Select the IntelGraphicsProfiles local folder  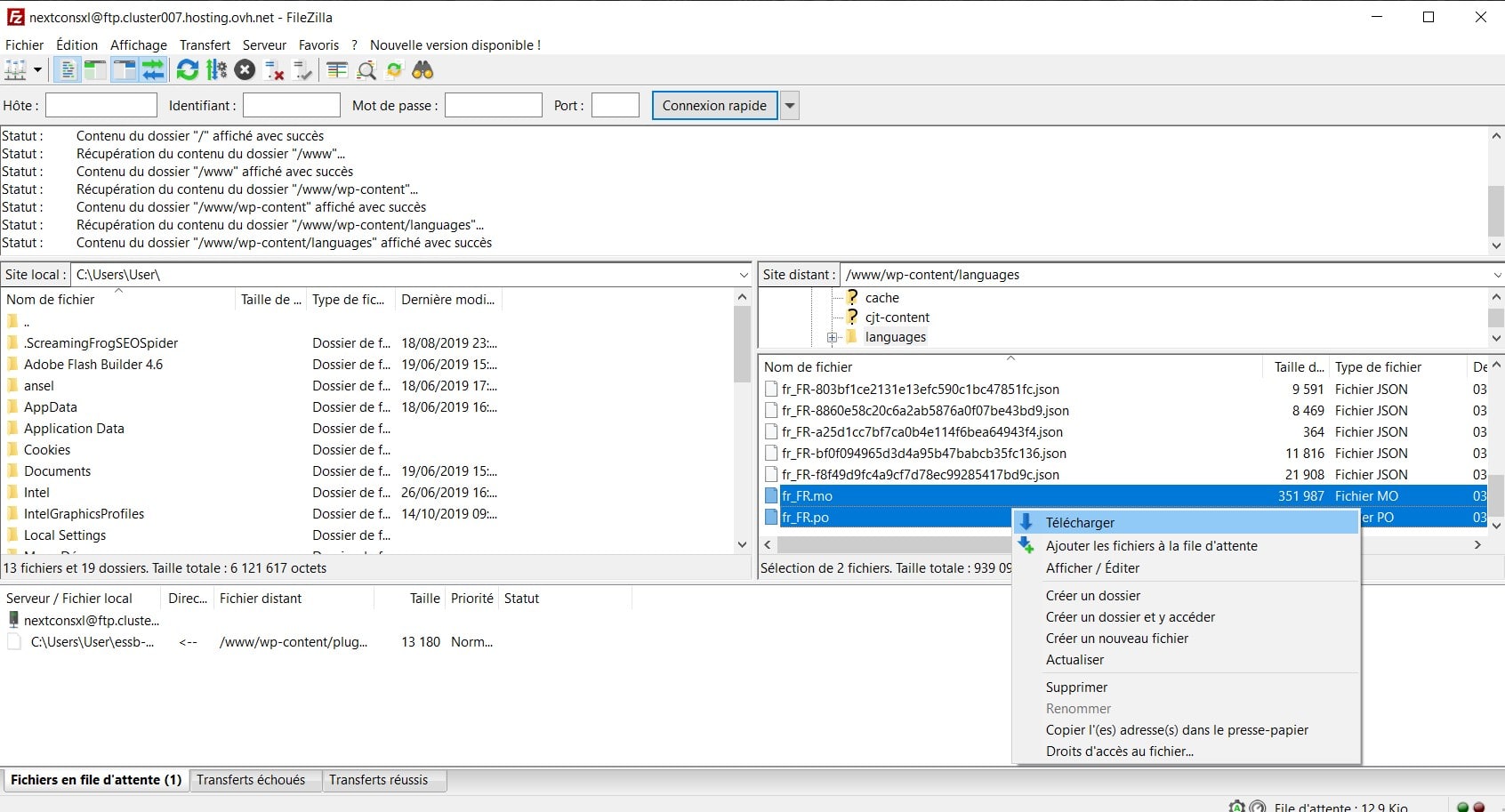click(x=84, y=514)
